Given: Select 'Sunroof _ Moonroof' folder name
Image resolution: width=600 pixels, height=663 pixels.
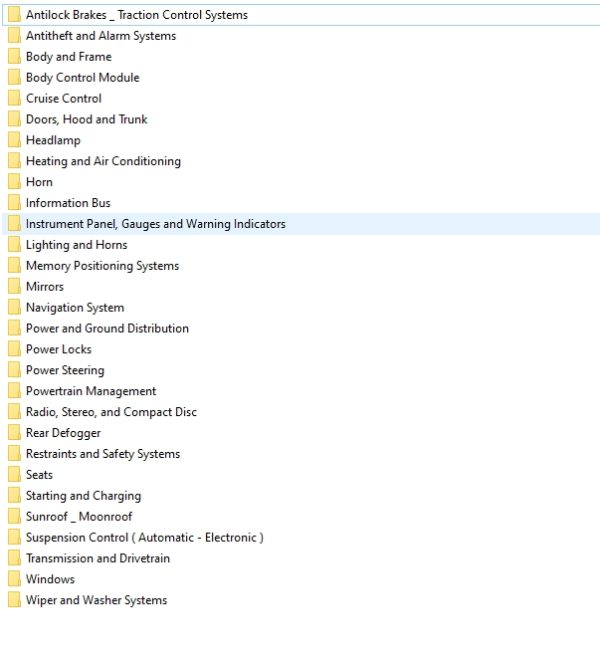Looking at the screenshot, I should coord(79,517).
